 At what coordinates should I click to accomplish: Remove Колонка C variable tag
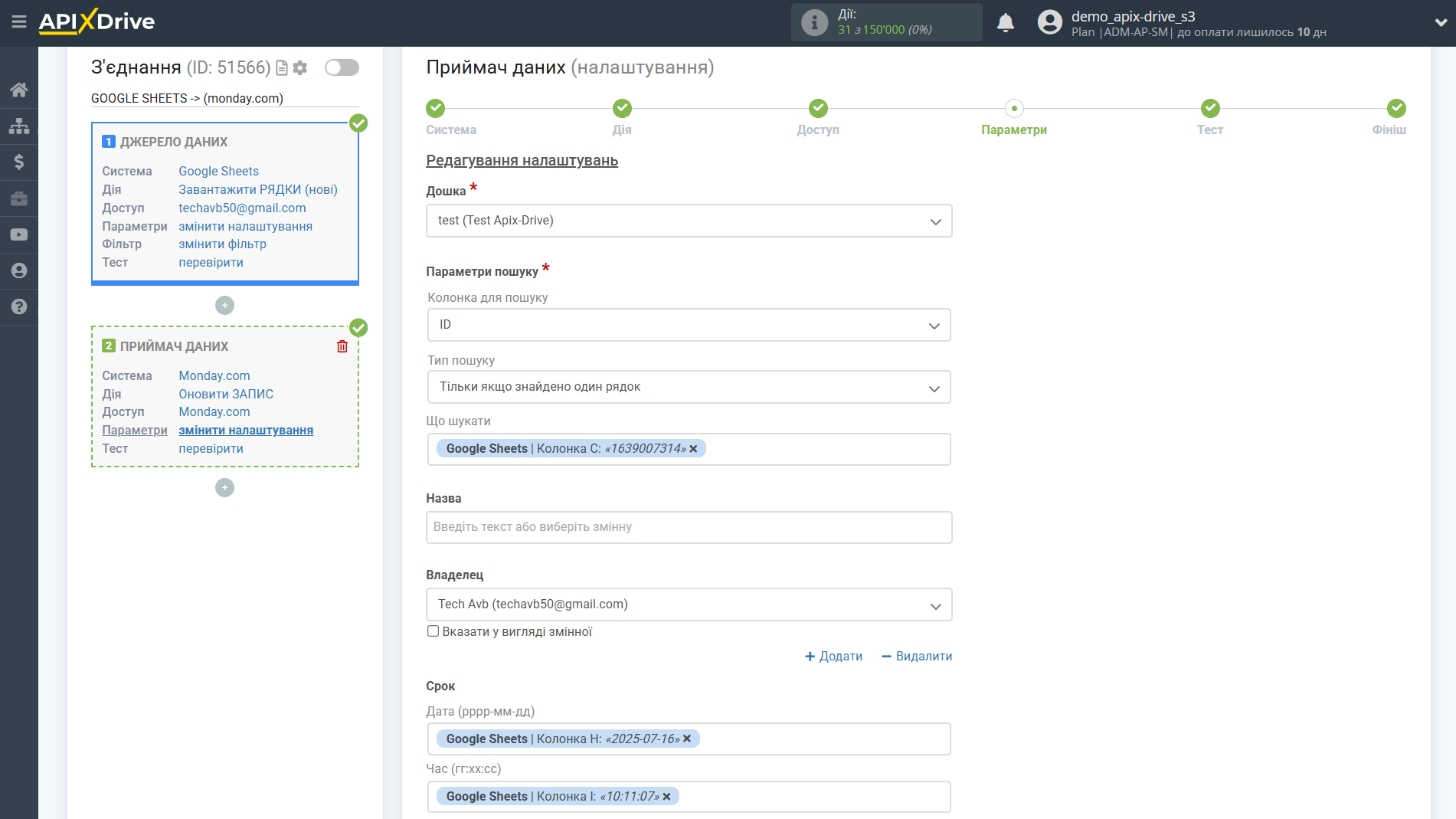point(693,449)
